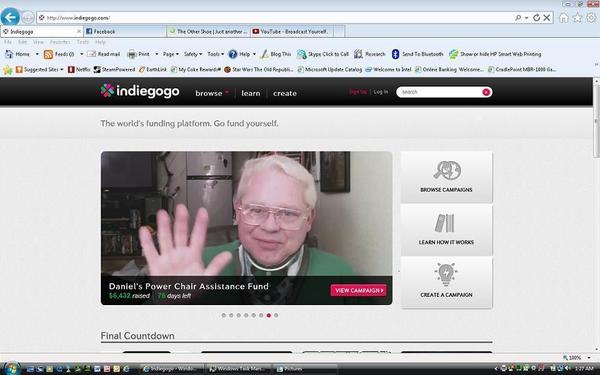Click the indiegogo search input field
The image size is (600, 375).
point(440,92)
